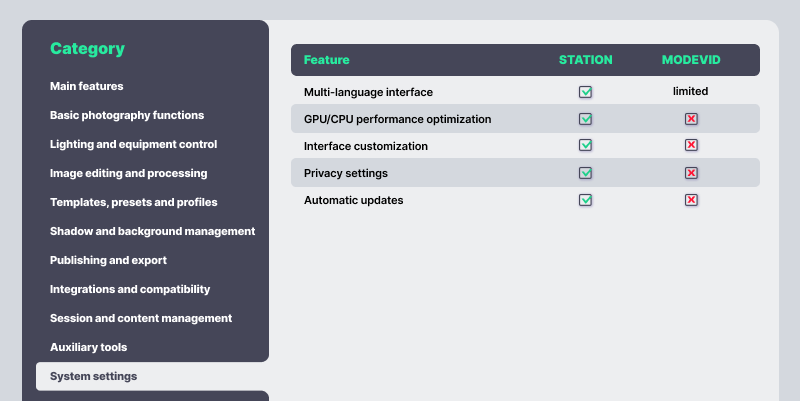
Task: Open the Main features category
Action: pos(87,86)
